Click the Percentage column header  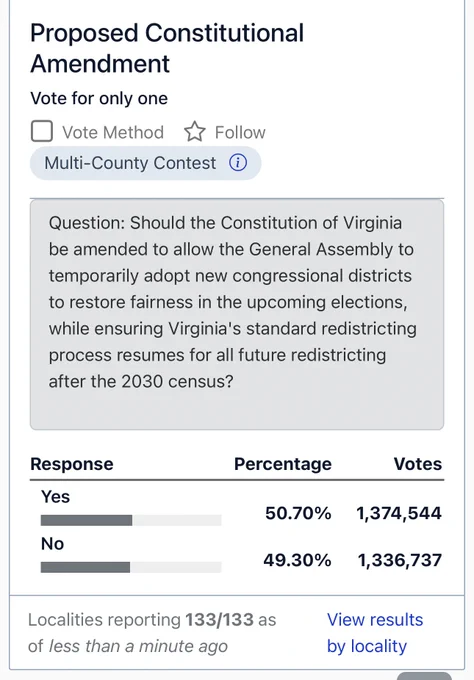point(283,464)
